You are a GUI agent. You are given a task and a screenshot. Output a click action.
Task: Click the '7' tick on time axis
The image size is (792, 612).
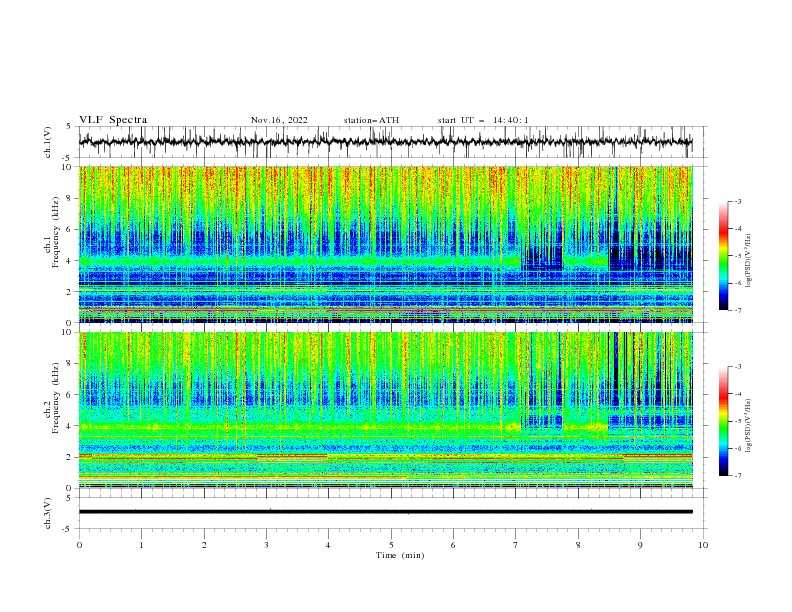click(x=516, y=545)
